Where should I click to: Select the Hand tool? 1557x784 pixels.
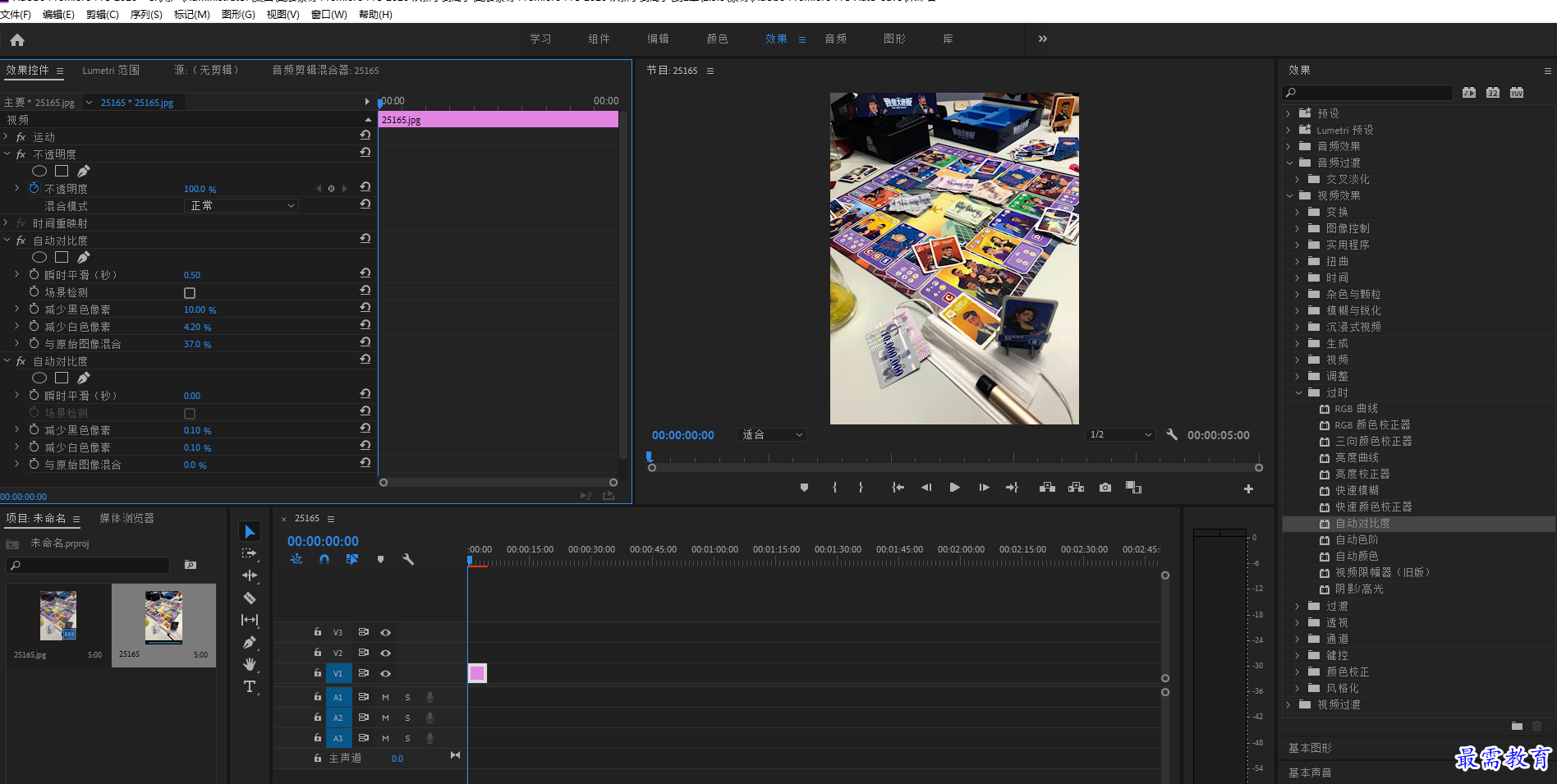click(x=250, y=664)
